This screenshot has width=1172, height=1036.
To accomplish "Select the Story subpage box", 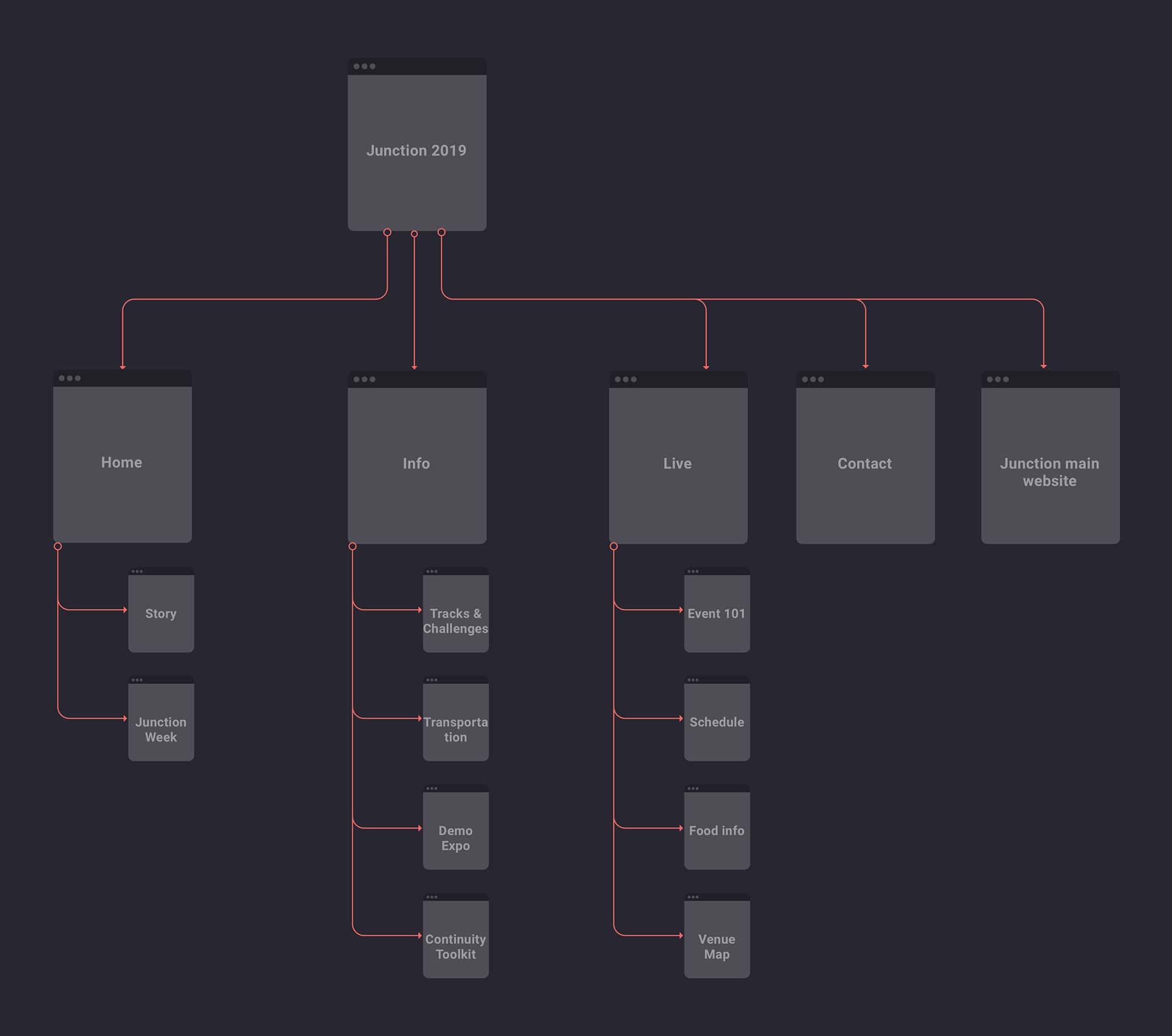I will (x=161, y=614).
